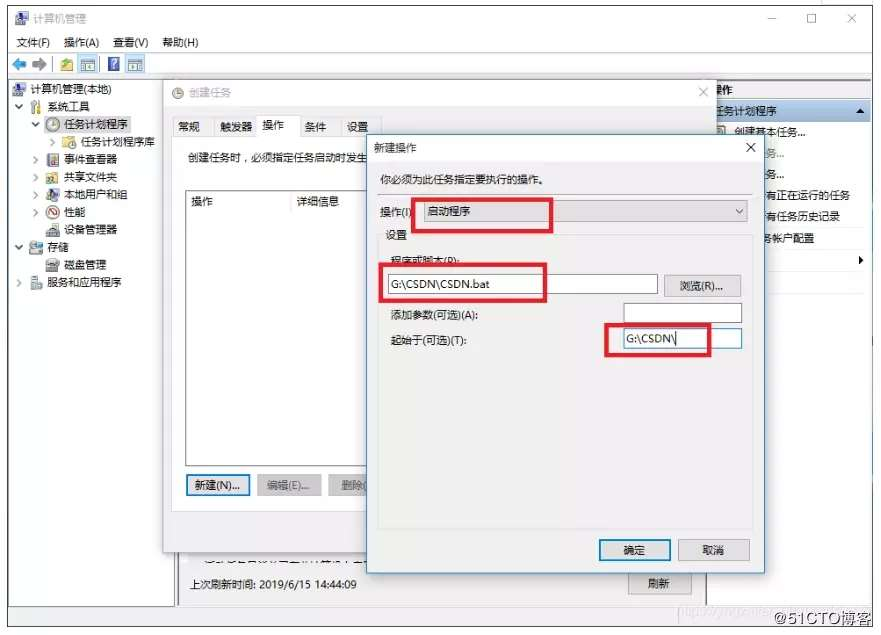881x635 pixels.
Task: Click the back arrow toolbar icon
Action: (20, 65)
